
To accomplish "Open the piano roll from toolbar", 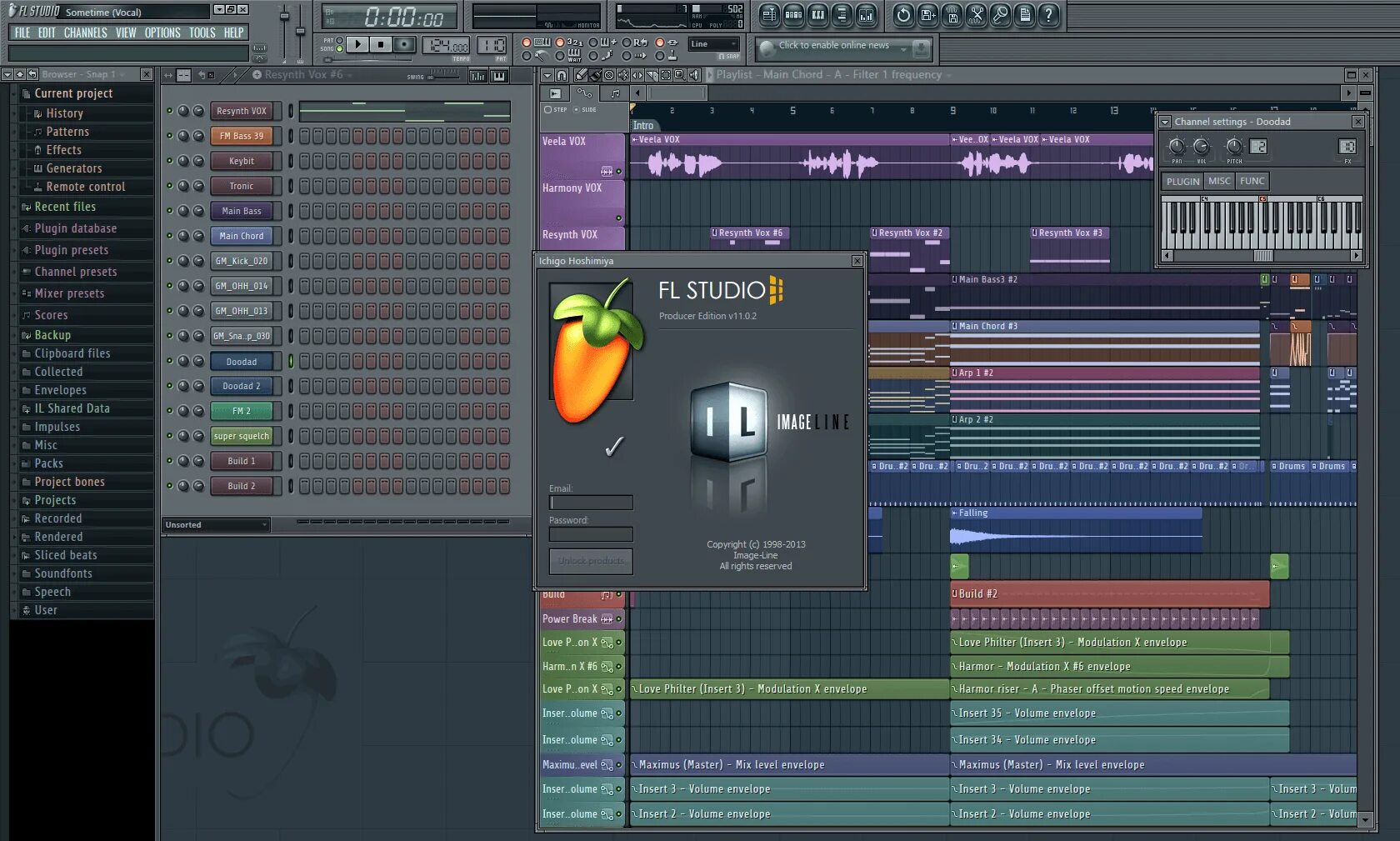I will (817, 14).
